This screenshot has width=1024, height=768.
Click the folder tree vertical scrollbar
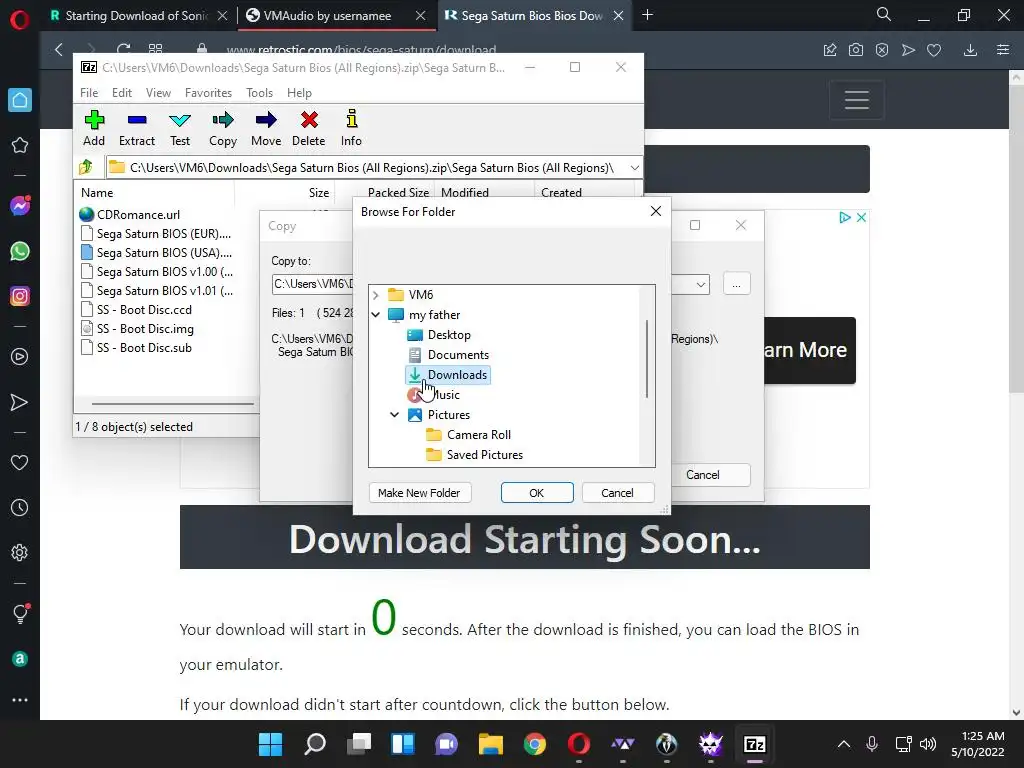click(x=647, y=359)
